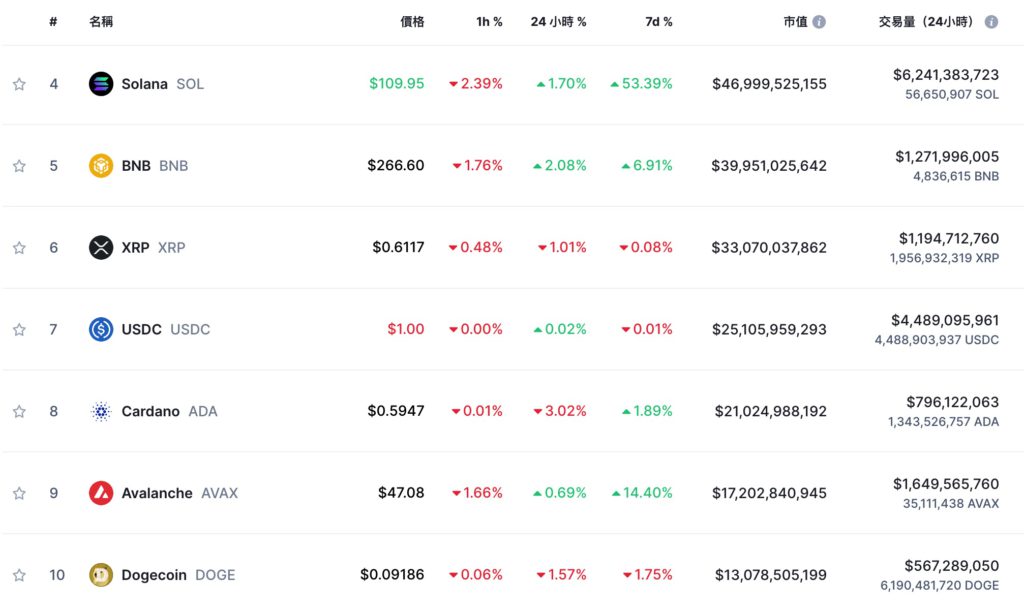Click the Avalanche coin logo
Screen dimensions: 1024x612
101,493
